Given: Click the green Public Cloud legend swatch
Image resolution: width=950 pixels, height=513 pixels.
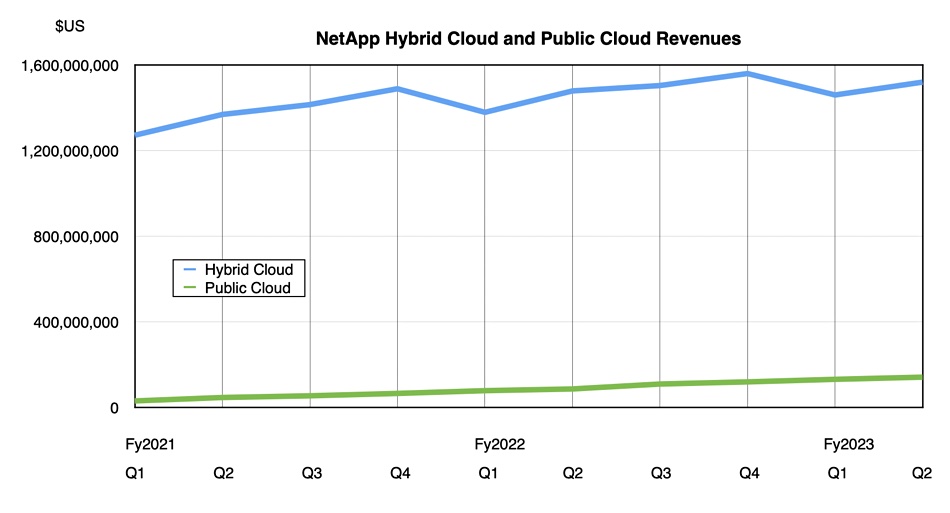Looking at the screenshot, I should [190, 287].
